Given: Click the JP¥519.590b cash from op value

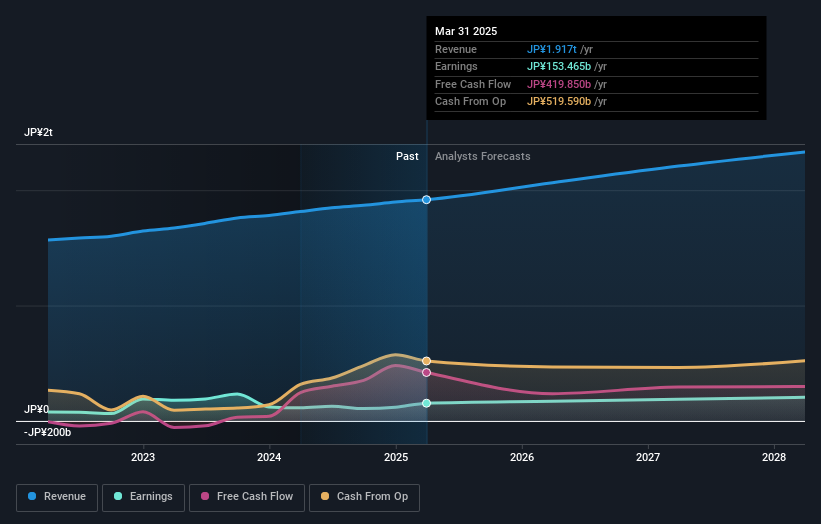Looking at the screenshot, I should coord(559,101).
